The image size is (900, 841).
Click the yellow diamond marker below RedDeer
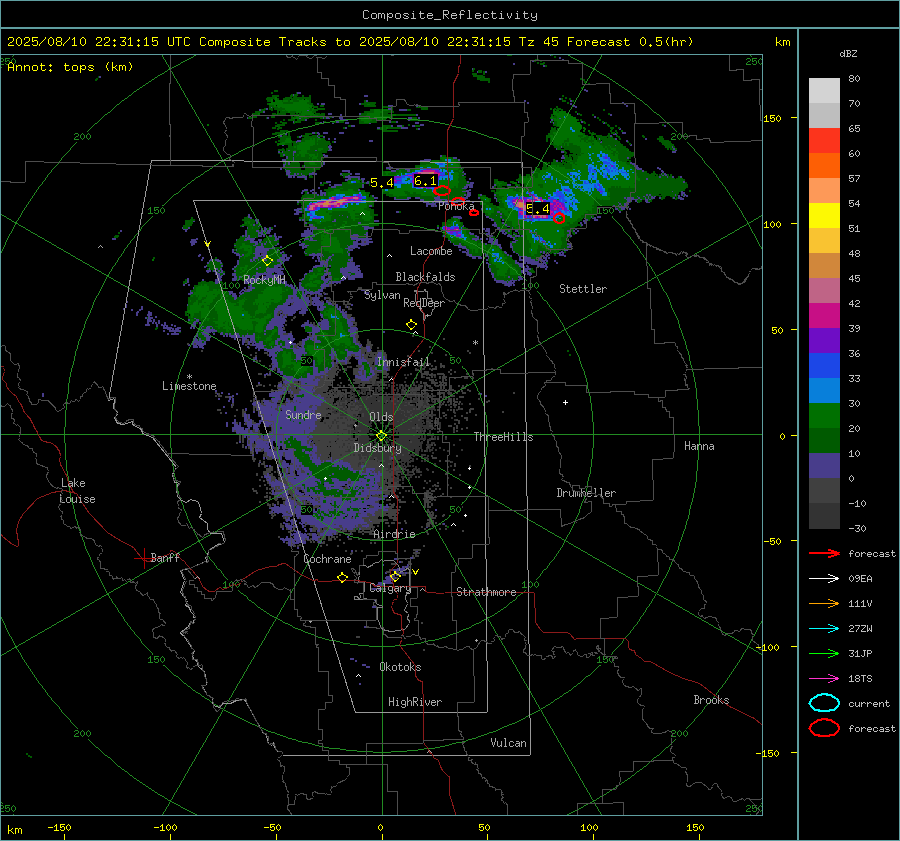coord(412,325)
